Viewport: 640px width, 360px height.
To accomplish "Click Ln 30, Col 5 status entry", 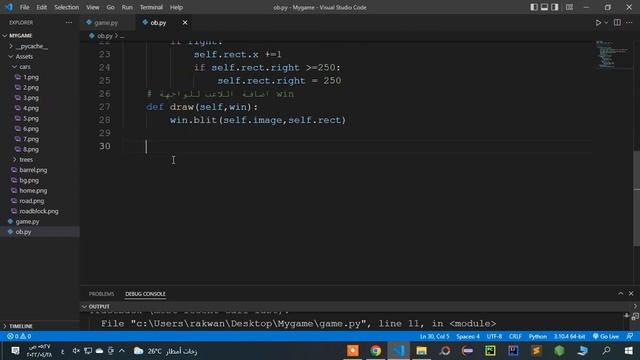I will click(434, 336).
